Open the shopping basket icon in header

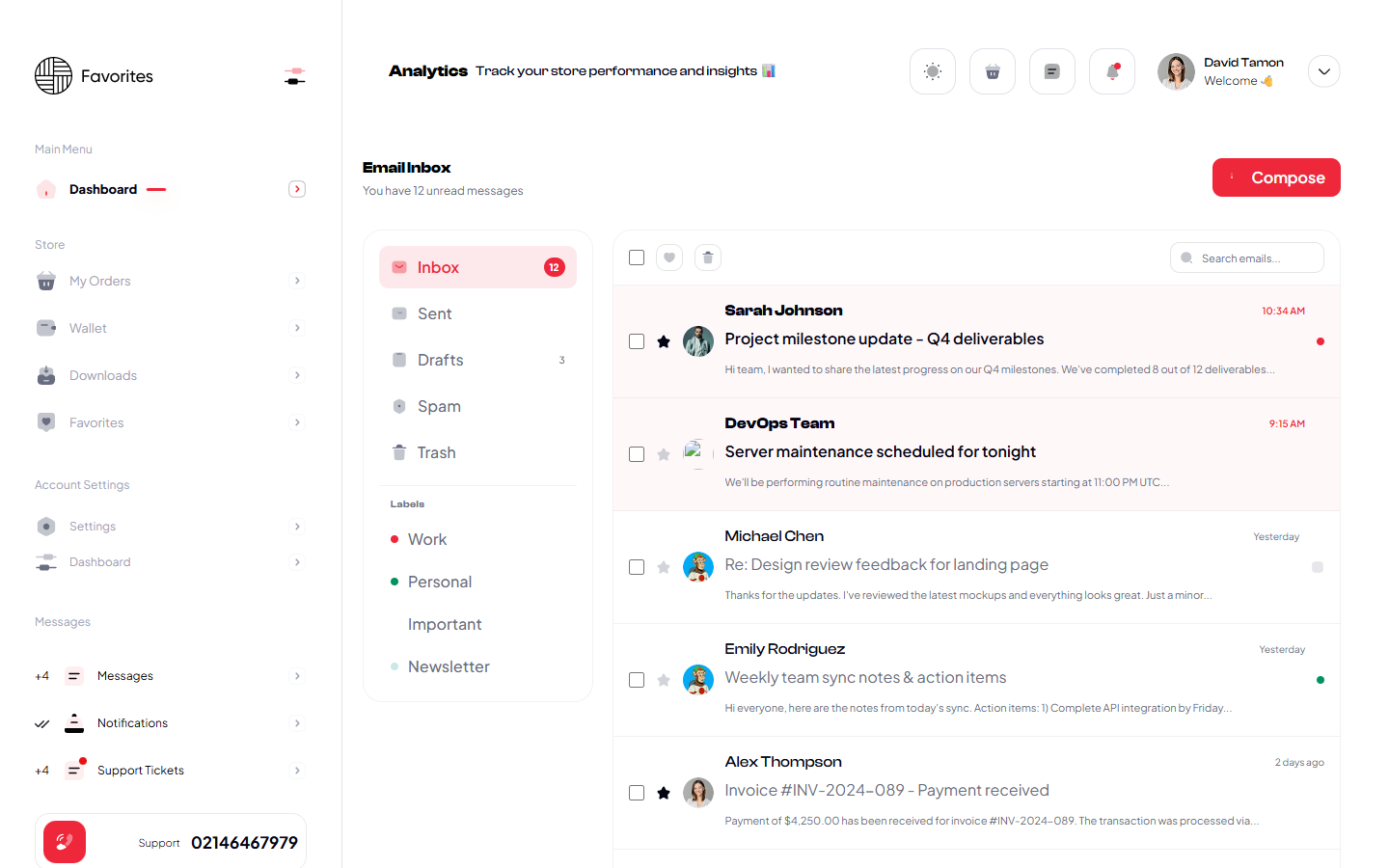(992, 71)
